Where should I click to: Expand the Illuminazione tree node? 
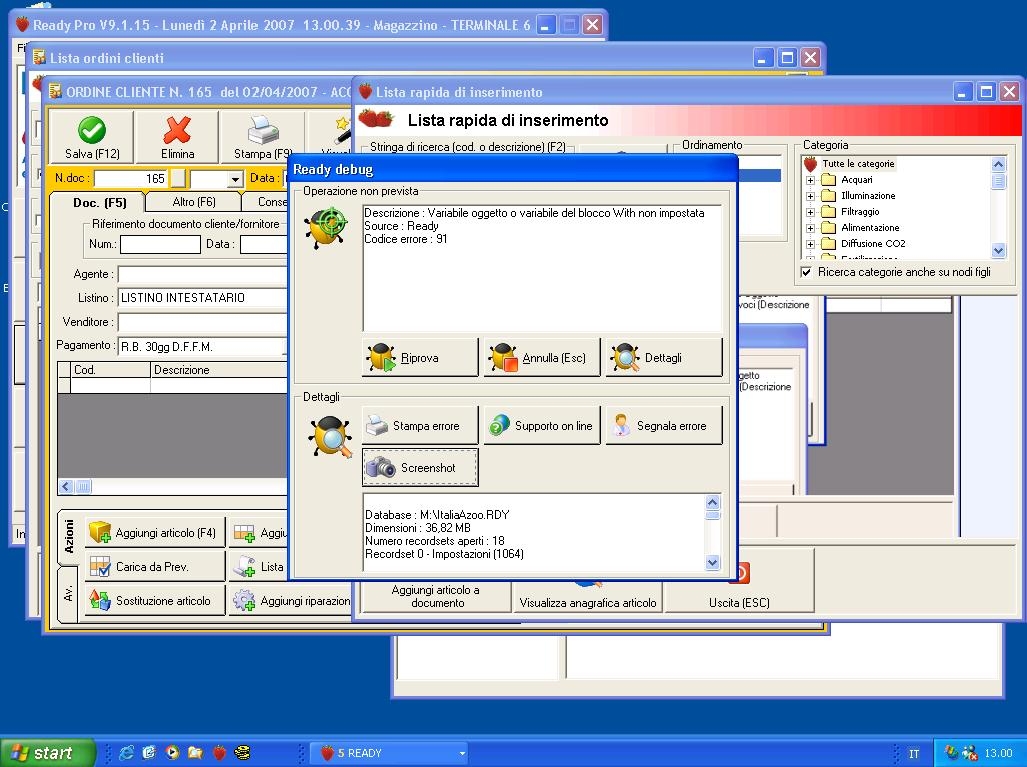click(x=810, y=195)
